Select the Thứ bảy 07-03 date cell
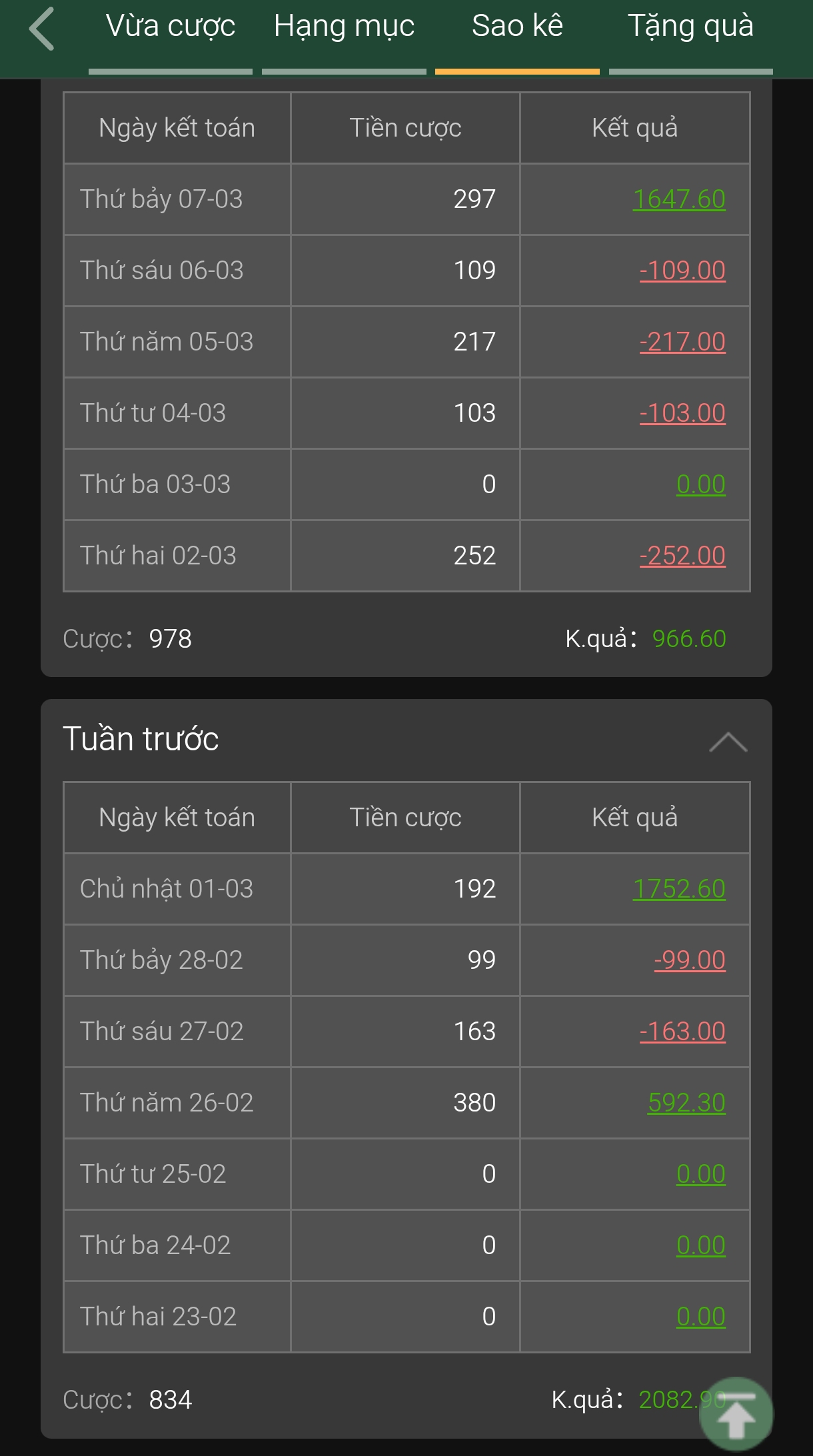813x1456 pixels. coord(177,199)
